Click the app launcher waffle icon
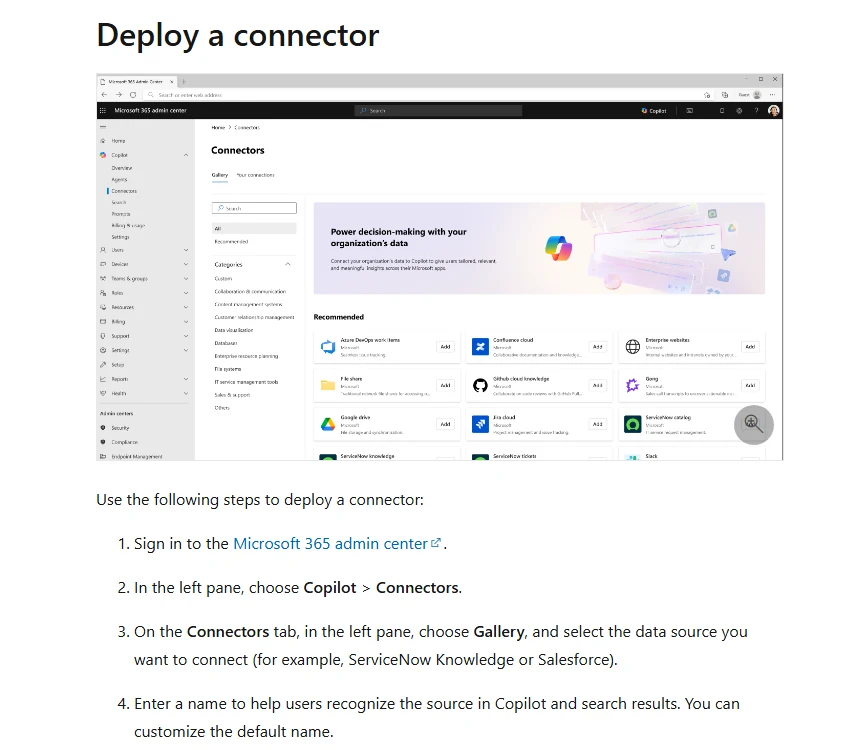 103,110
